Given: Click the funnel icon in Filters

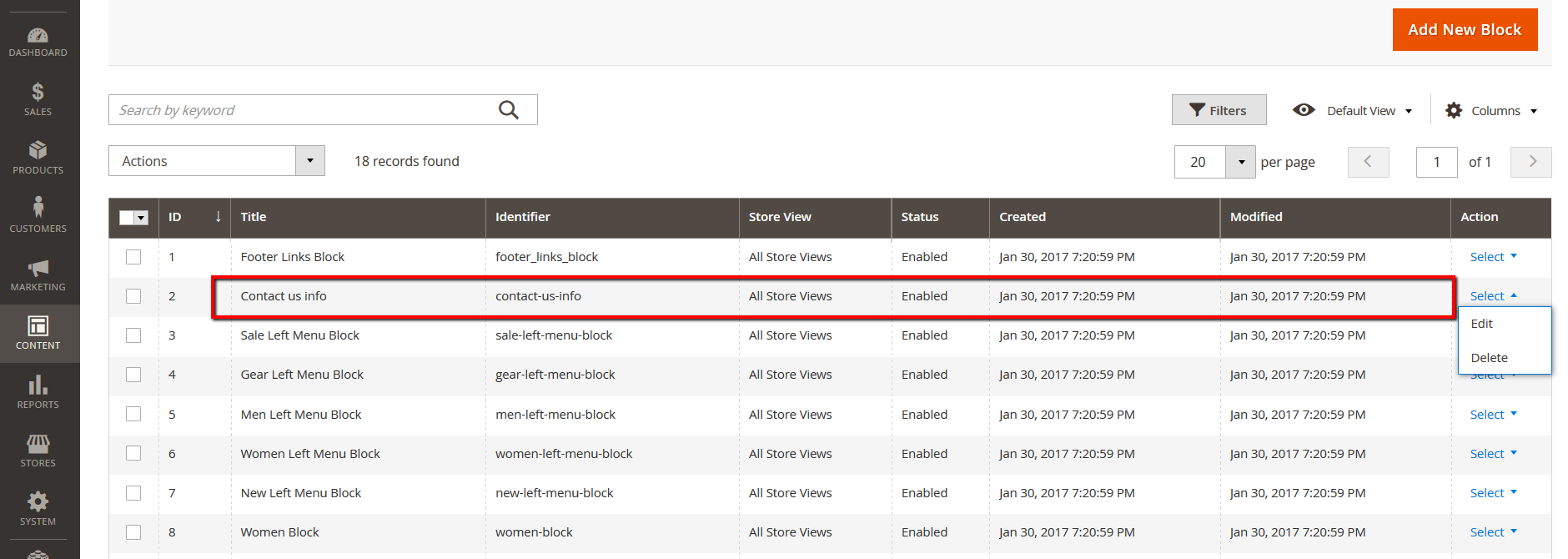Looking at the screenshot, I should (x=1197, y=110).
